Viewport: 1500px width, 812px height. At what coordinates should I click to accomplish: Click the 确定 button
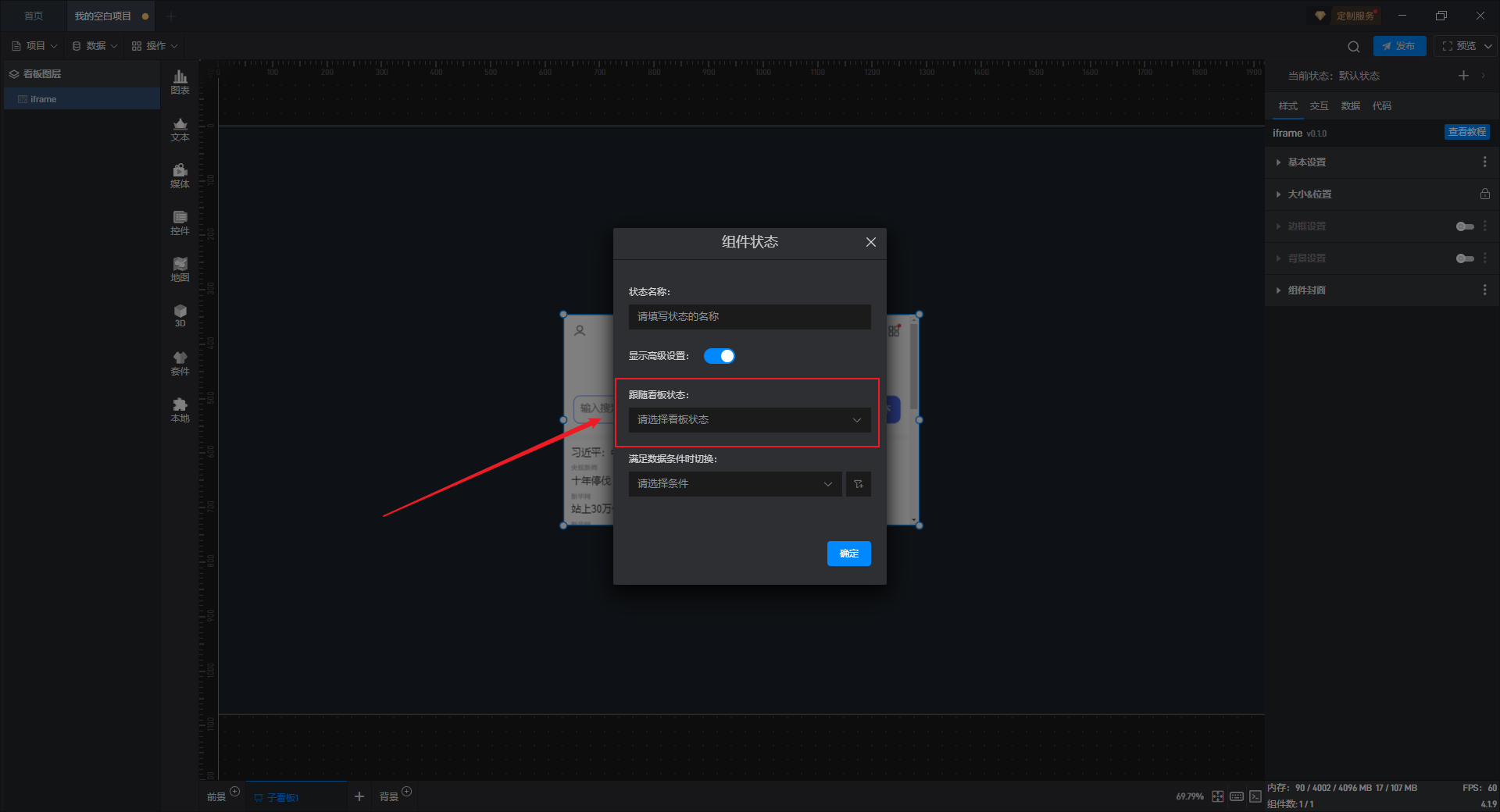point(849,554)
